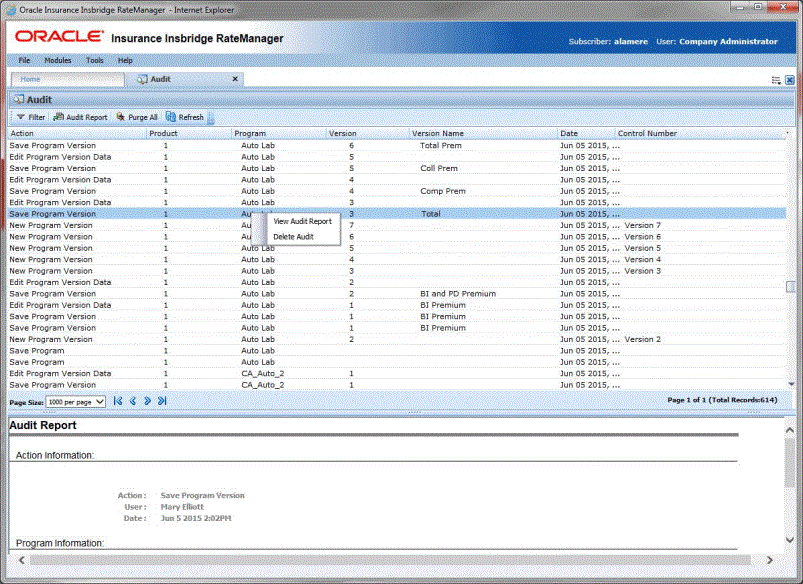Choose Delete Audit from context menu

293,237
